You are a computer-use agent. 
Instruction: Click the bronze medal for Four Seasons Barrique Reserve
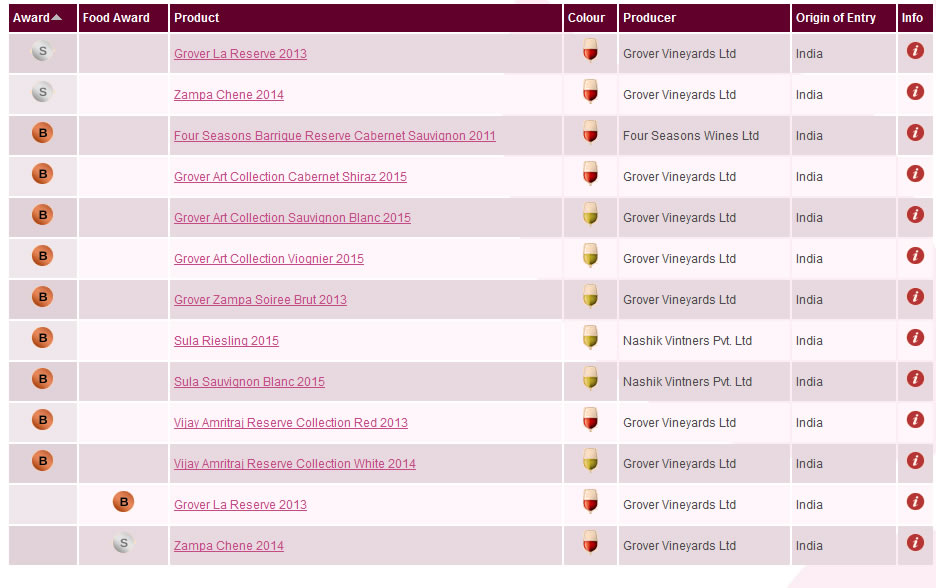[42, 133]
